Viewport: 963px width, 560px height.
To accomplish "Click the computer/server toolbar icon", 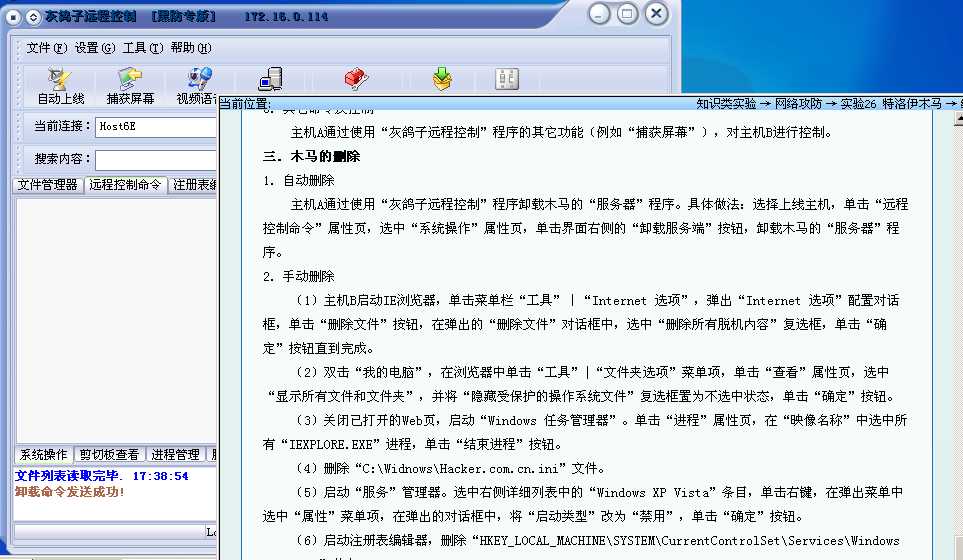I will tap(271, 79).
